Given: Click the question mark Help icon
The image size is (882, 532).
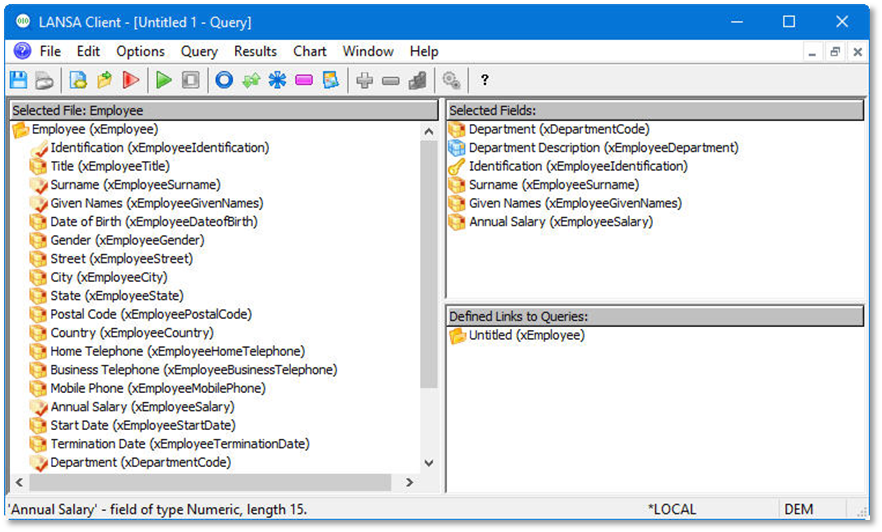Looking at the screenshot, I should tap(484, 80).
